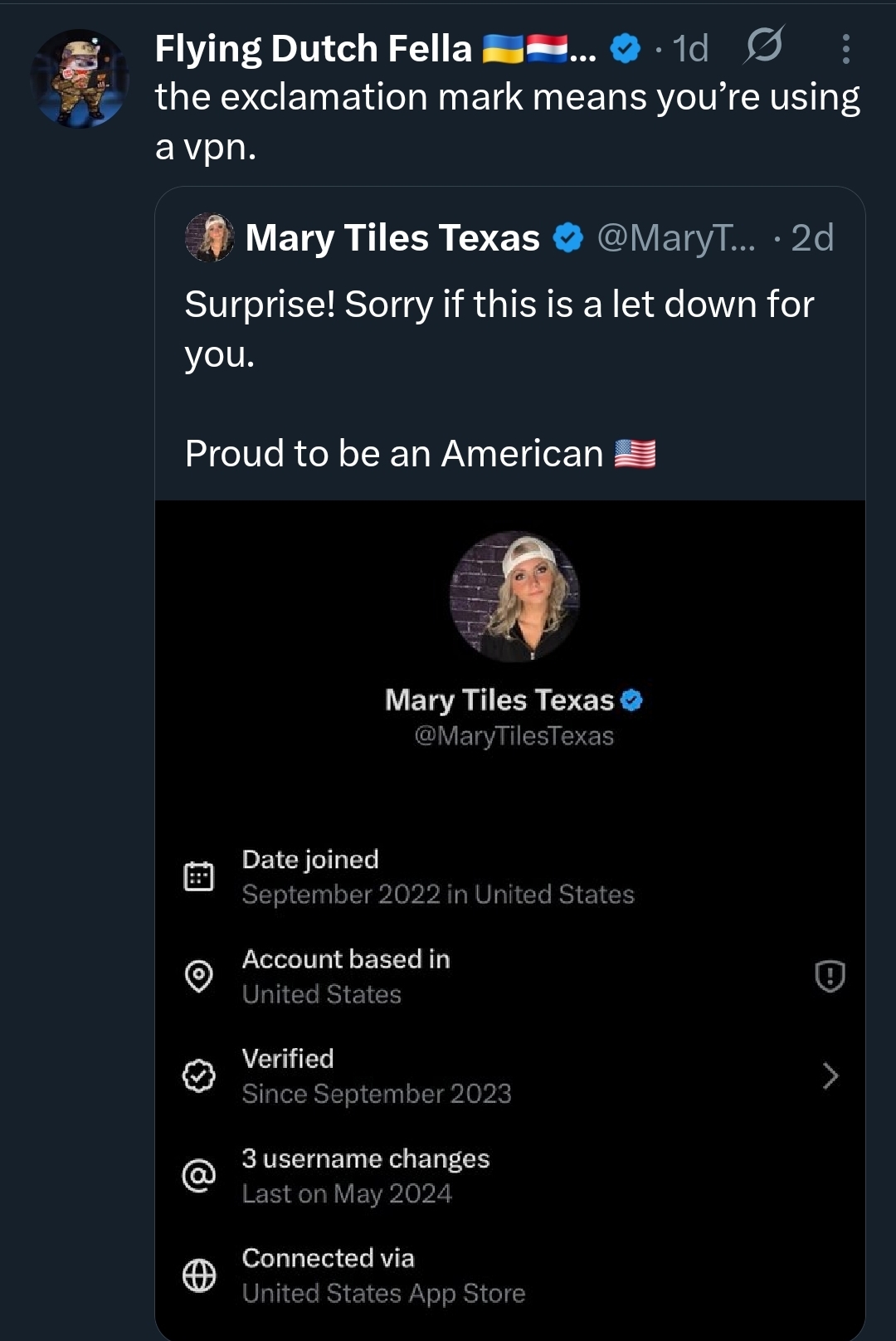Click the 1d post timestamp

click(x=690, y=49)
